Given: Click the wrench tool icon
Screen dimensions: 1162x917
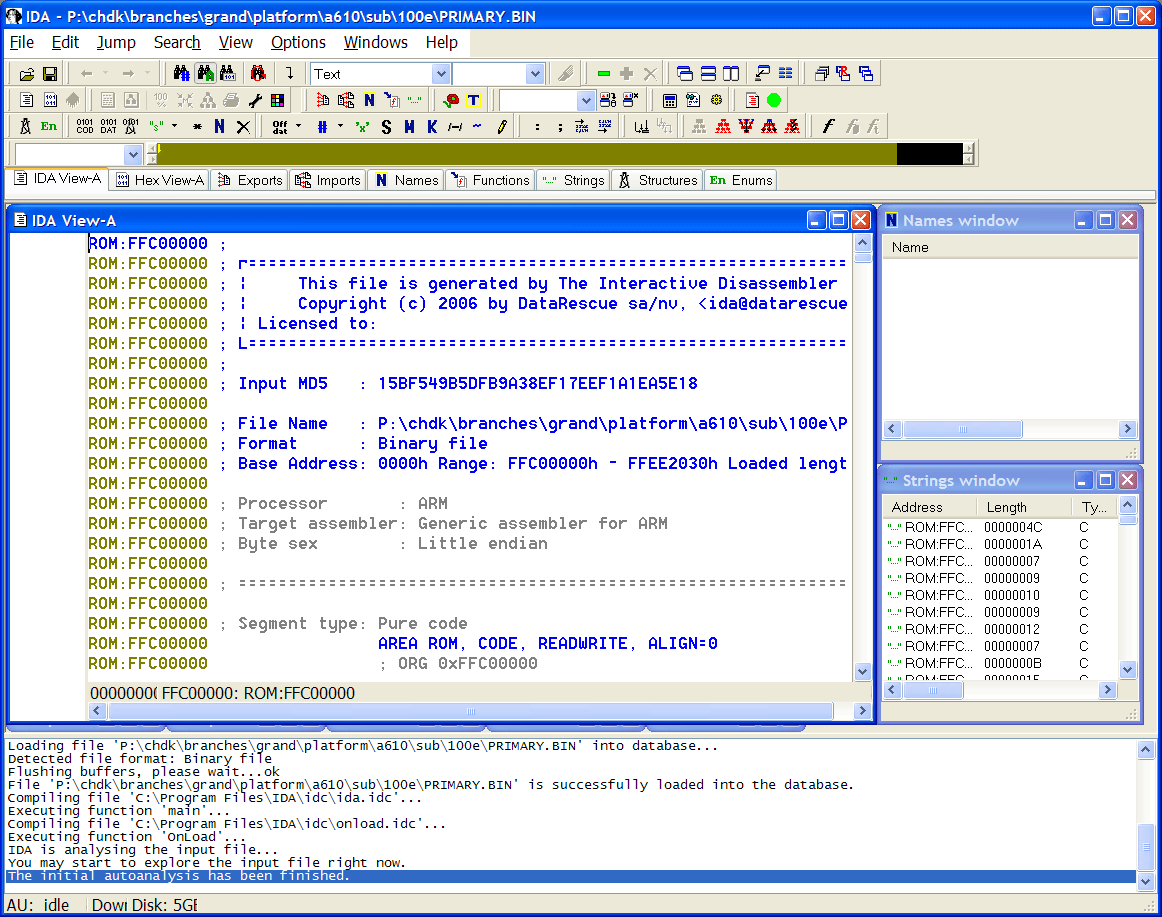Looking at the screenshot, I should [x=255, y=100].
